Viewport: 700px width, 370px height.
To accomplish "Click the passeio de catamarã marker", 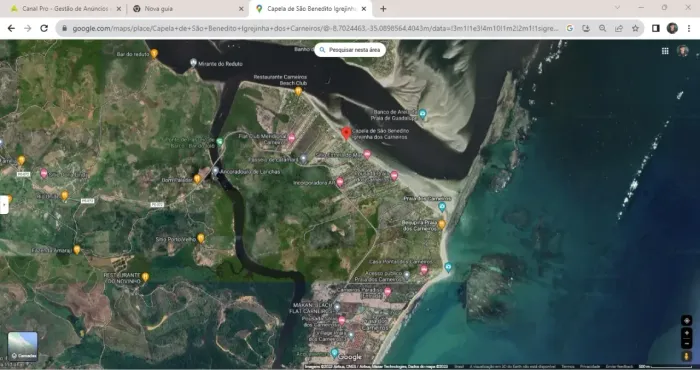I will click(x=304, y=158).
